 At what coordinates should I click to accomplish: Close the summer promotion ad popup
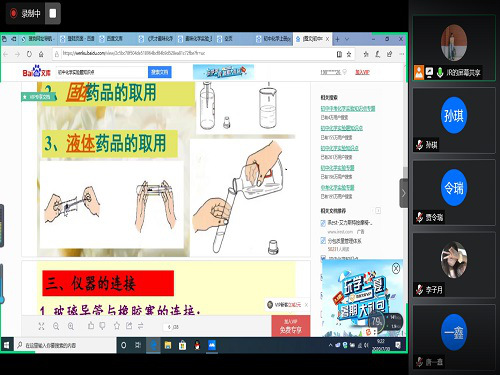(x=396, y=268)
